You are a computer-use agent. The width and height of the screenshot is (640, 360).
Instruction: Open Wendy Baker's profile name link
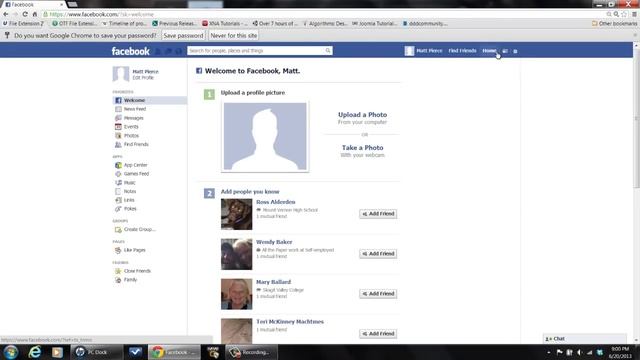coord(274,242)
